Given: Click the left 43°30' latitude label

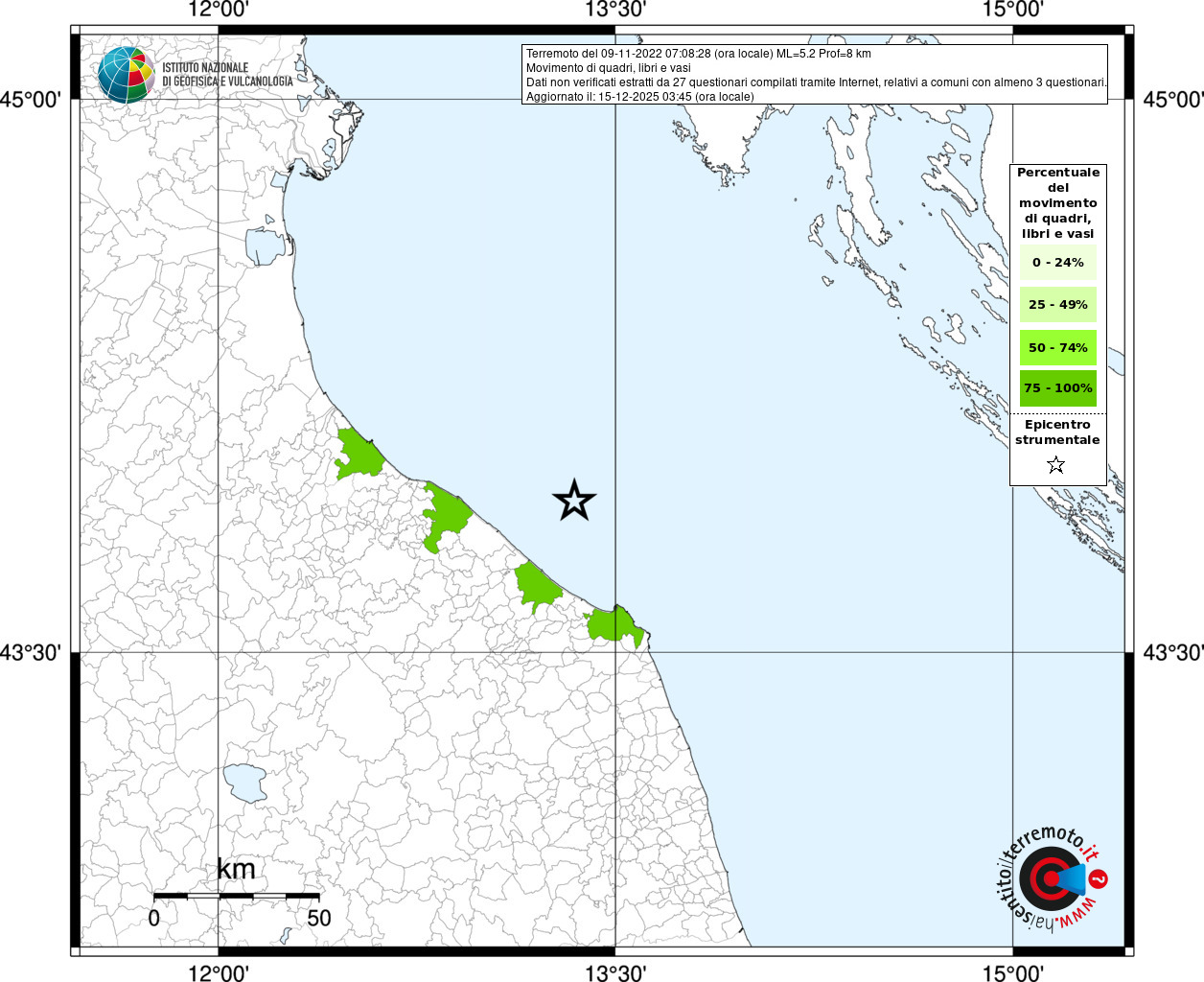Looking at the screenshot, I should pos(31,653).
